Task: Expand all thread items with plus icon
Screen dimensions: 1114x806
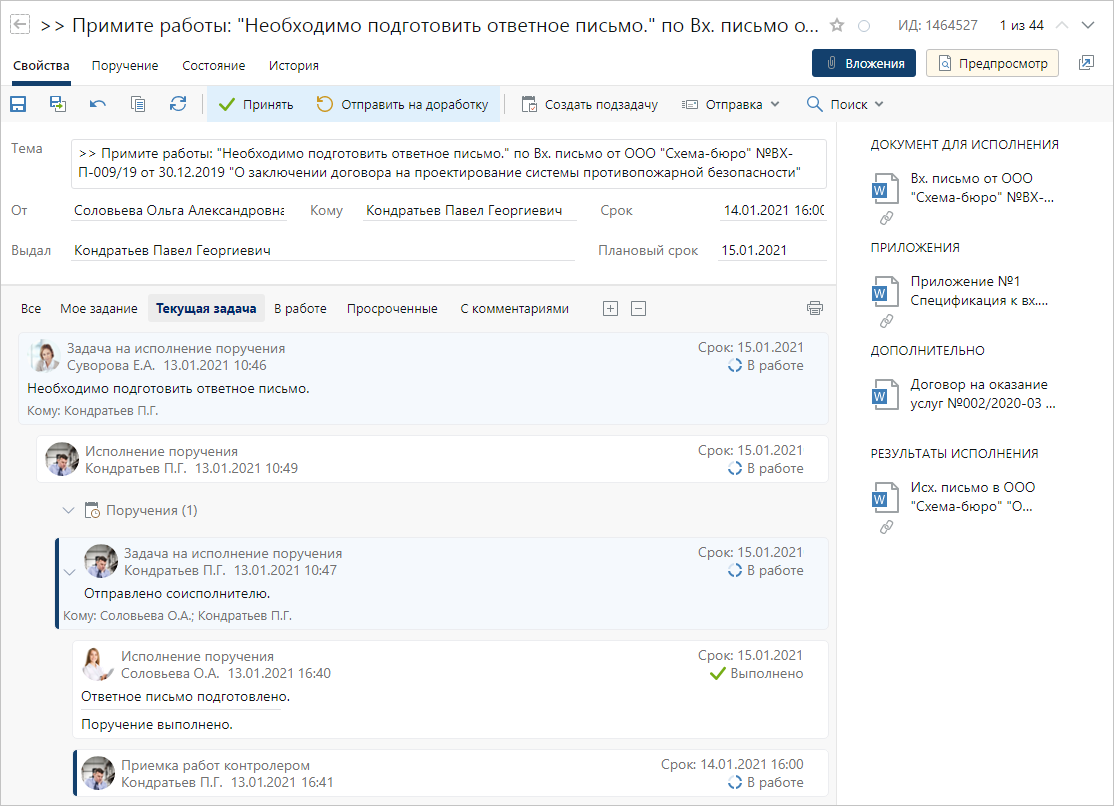Action: click(610, 308)
